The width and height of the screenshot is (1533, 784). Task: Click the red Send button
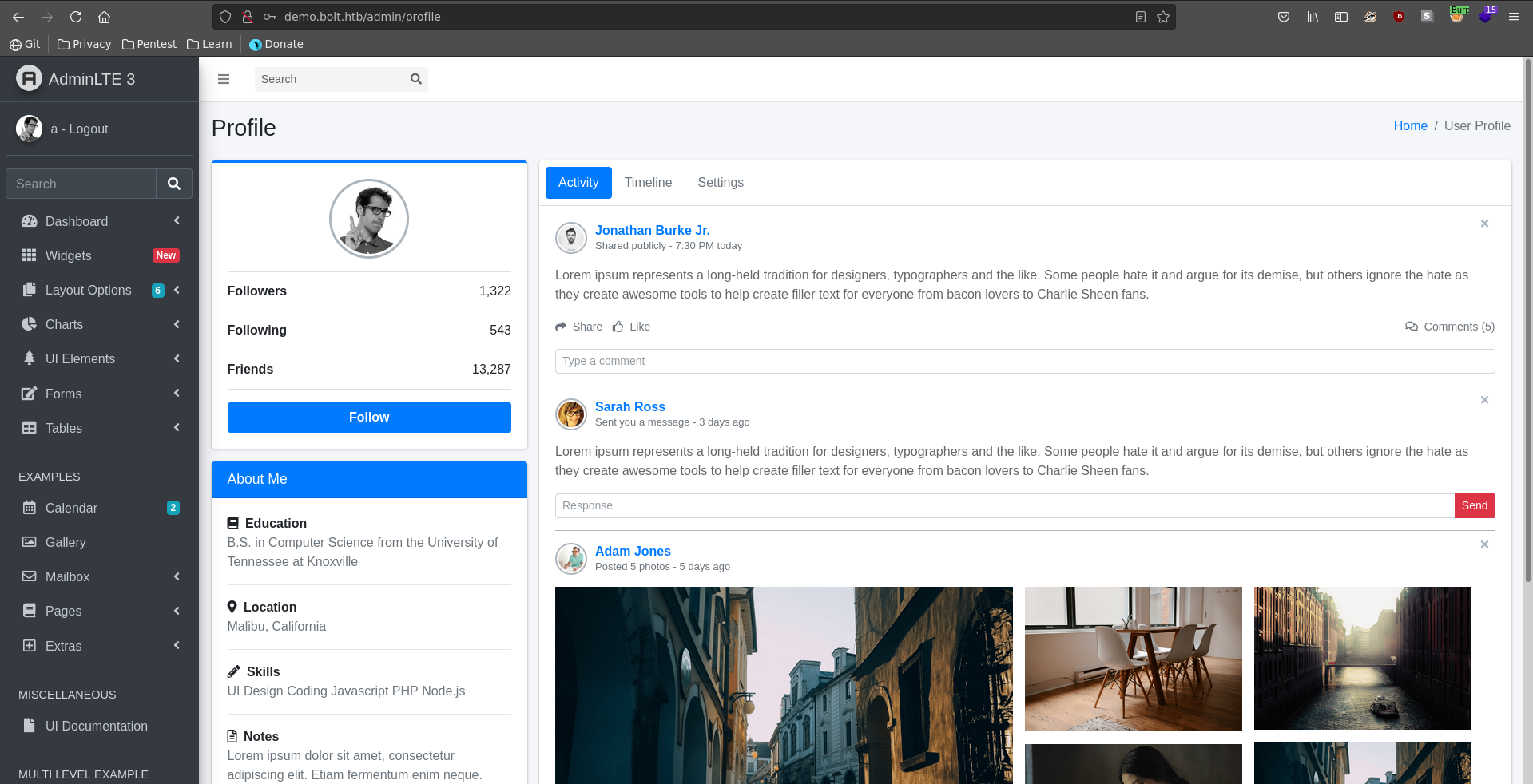coord(1474,505)
